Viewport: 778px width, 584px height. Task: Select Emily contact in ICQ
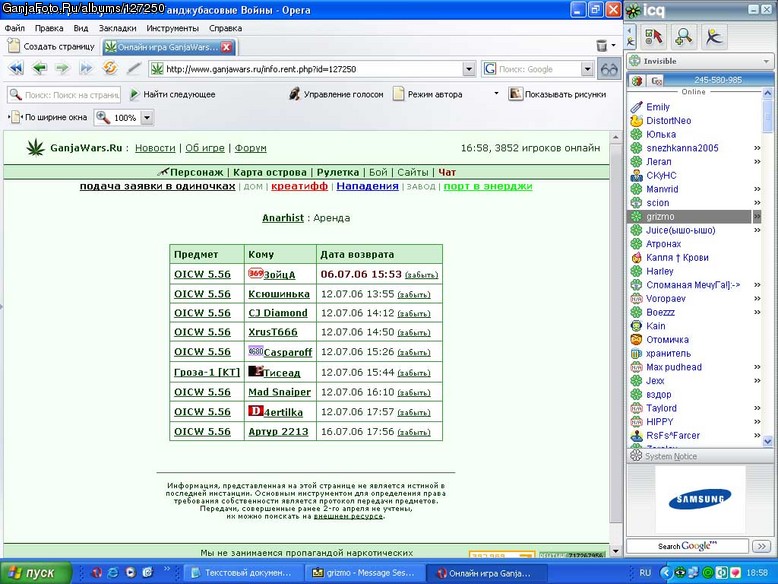tap(657, 107)
